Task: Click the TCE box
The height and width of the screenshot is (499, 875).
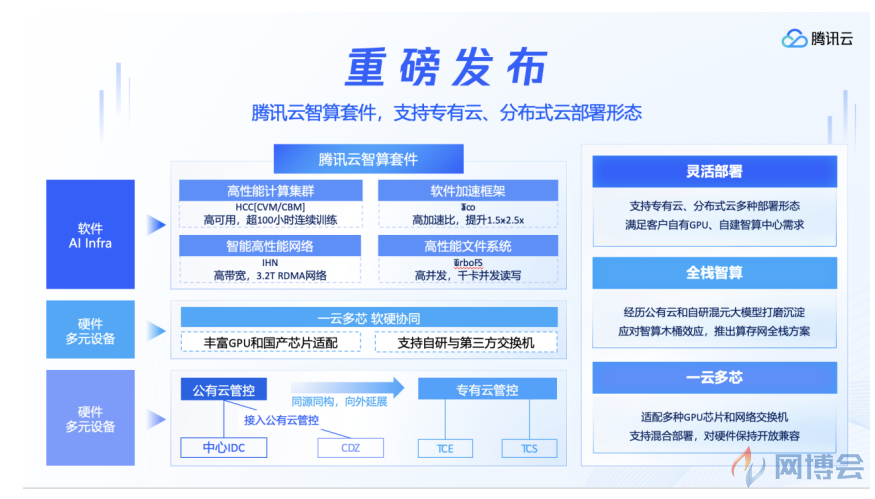Action: [x=445, y=449]
